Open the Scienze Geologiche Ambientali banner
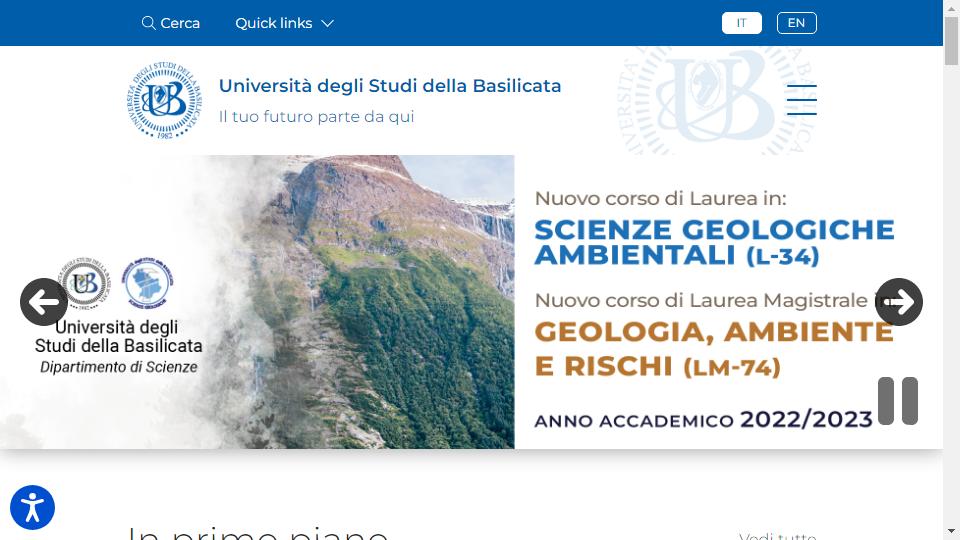 click(x=471, y=302)
